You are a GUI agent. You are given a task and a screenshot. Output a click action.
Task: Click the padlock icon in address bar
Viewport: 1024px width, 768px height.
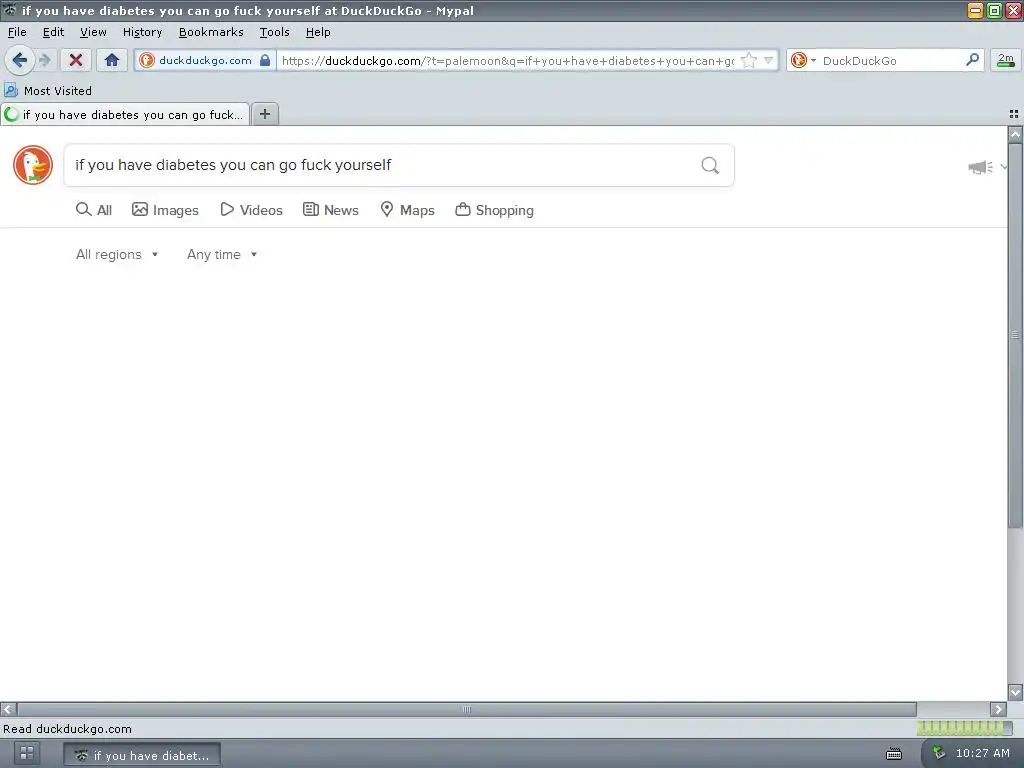tap(265, 61)
